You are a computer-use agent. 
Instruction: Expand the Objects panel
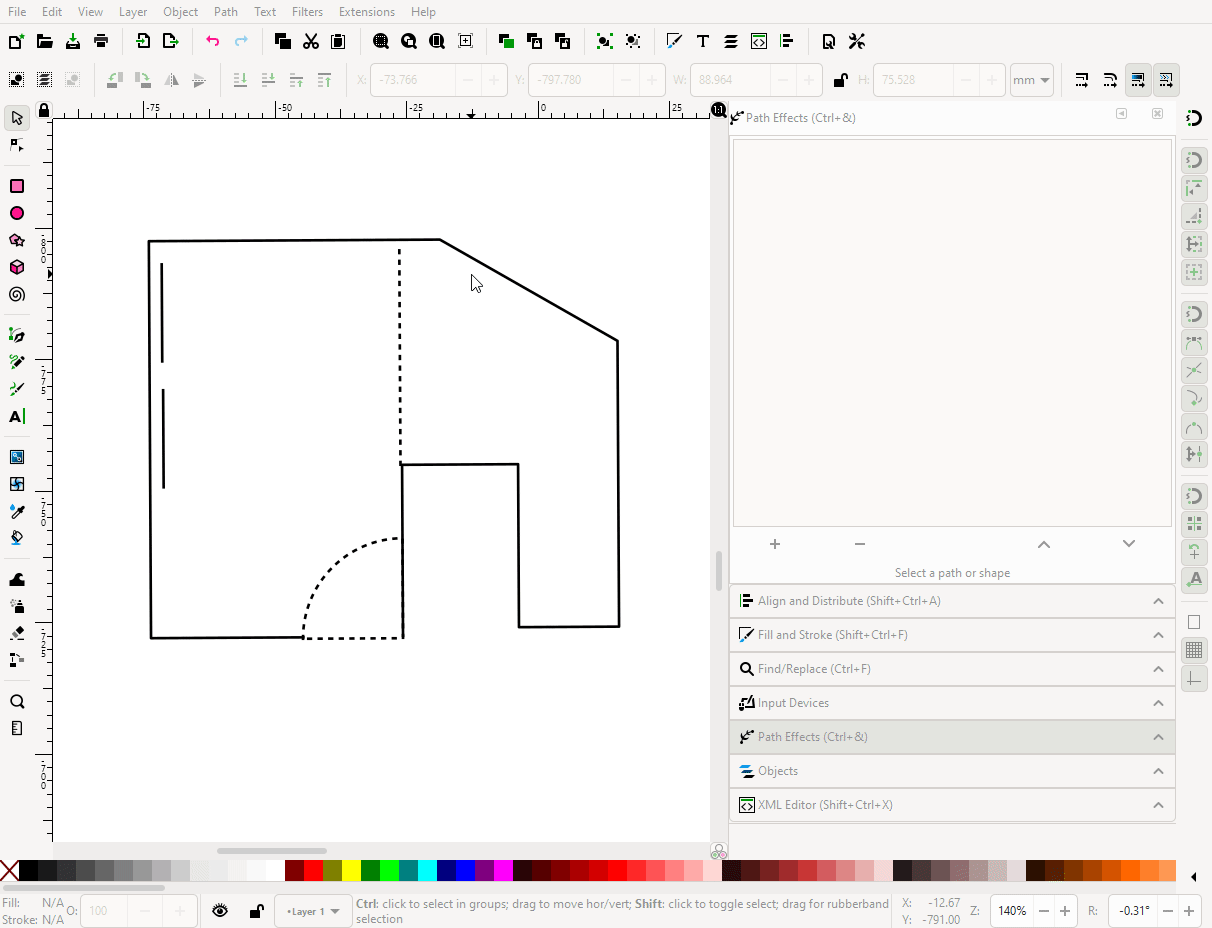click(x=952, y=771)
